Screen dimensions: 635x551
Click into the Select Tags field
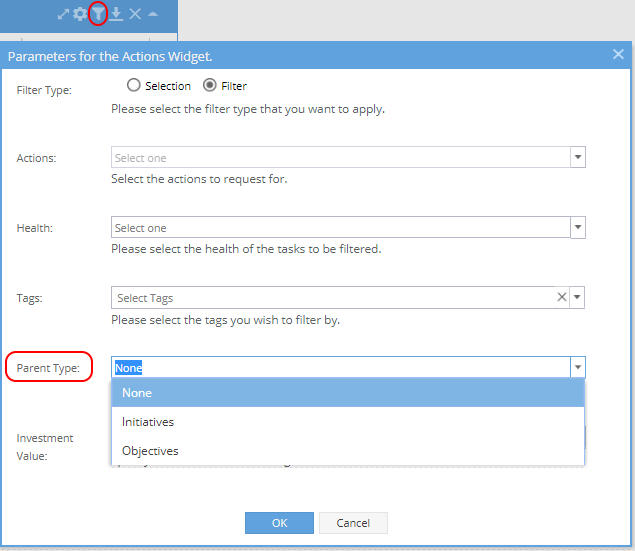pos(333,298)
